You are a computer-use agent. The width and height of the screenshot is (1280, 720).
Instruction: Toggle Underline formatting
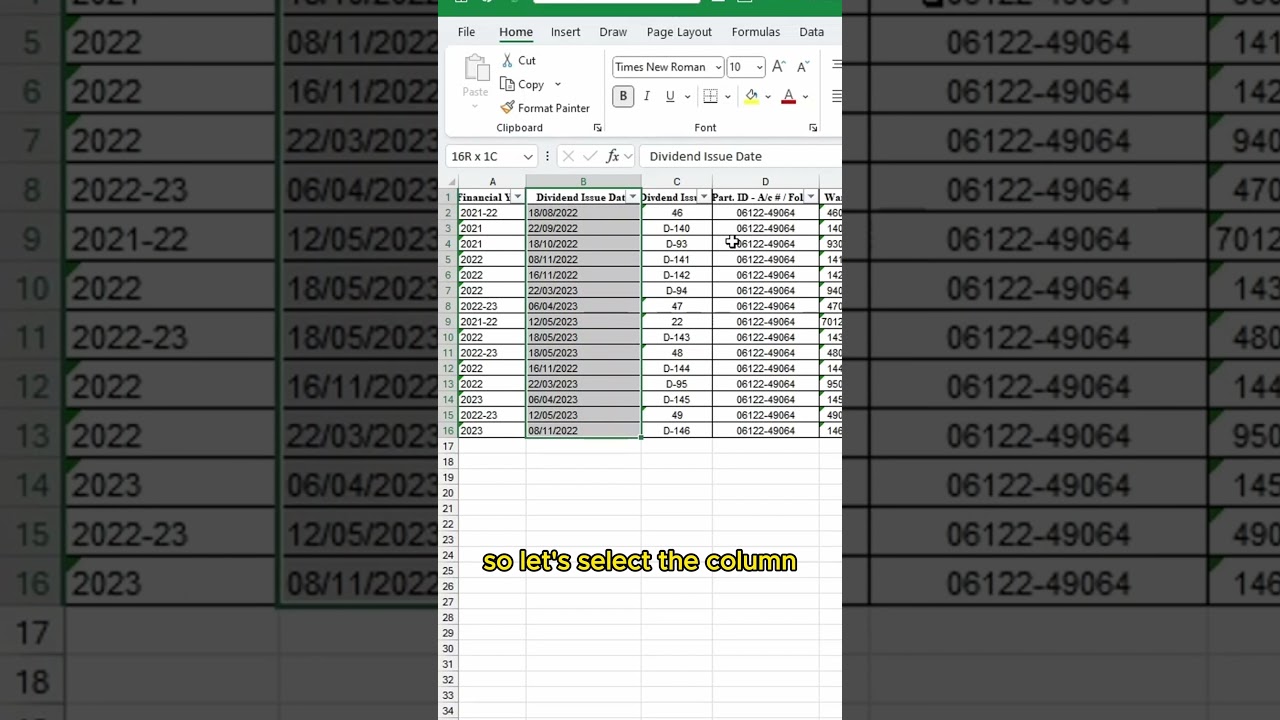coord(670,96)
